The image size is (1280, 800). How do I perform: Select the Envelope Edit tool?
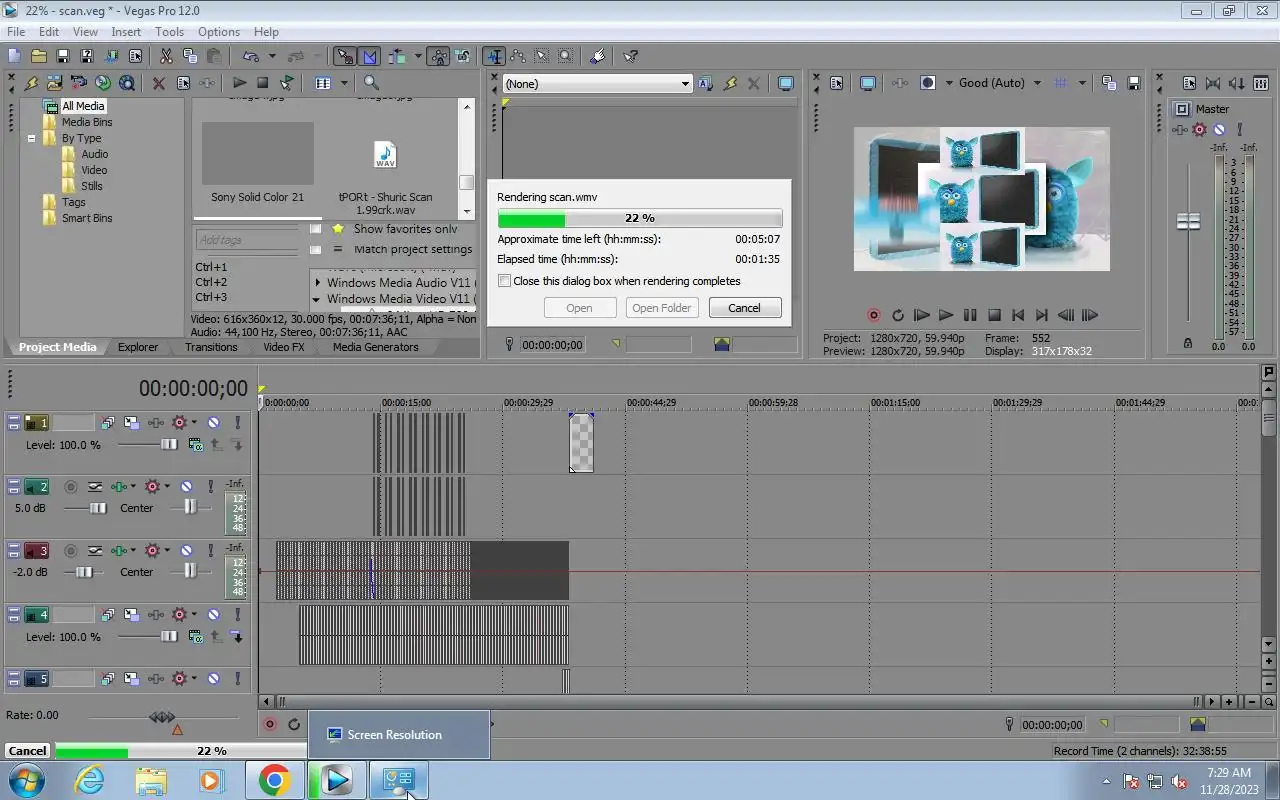coord(518,56)
